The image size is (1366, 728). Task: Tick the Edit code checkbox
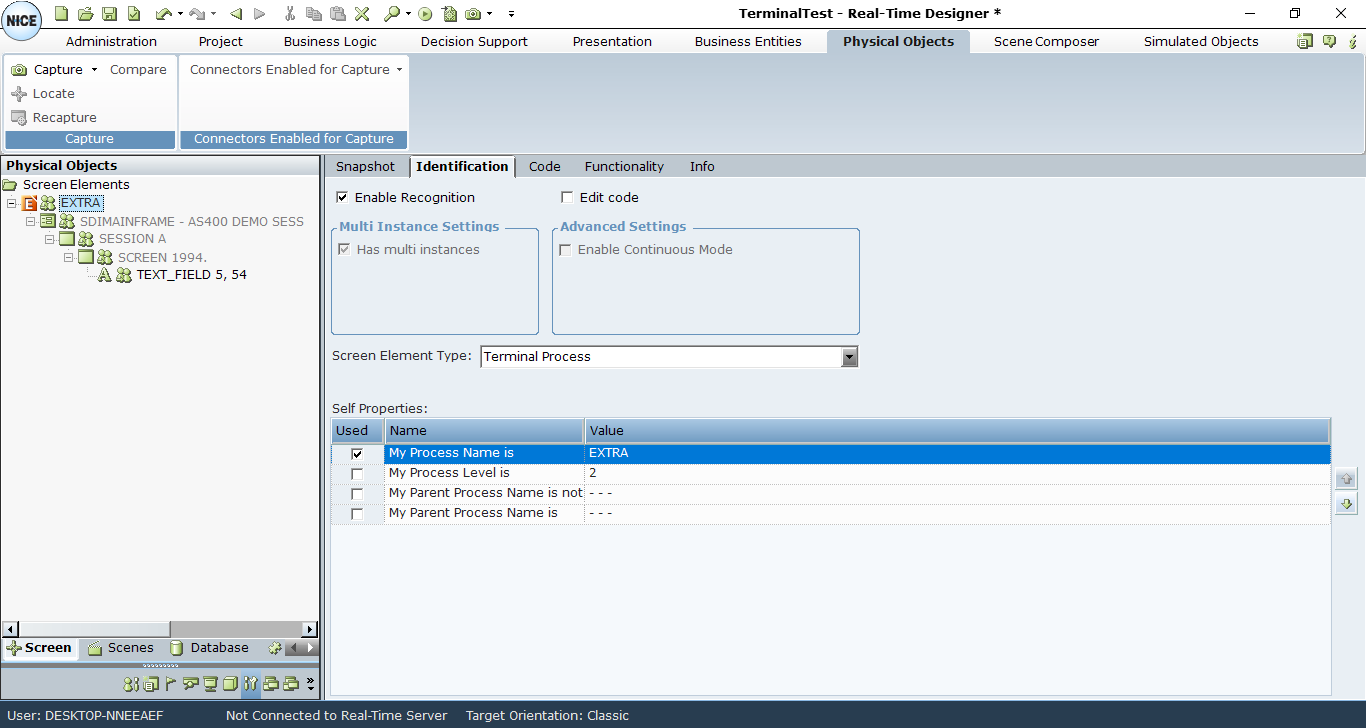pyautogui.click(x=568, y=198)
